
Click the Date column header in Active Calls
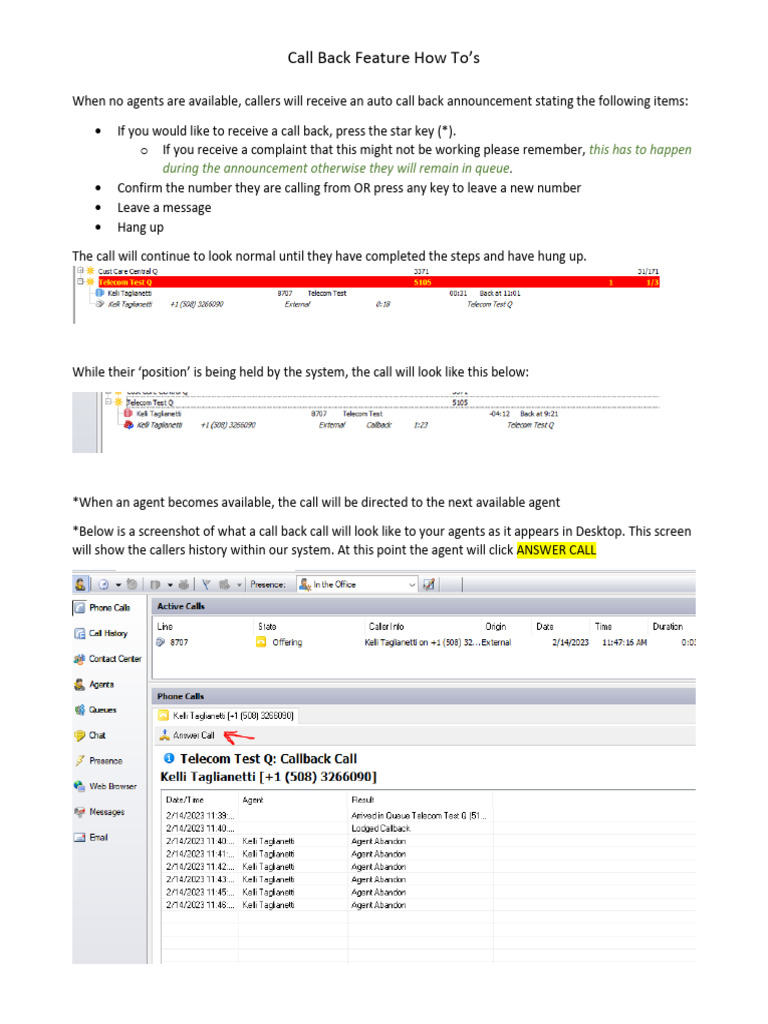(545, 626)
